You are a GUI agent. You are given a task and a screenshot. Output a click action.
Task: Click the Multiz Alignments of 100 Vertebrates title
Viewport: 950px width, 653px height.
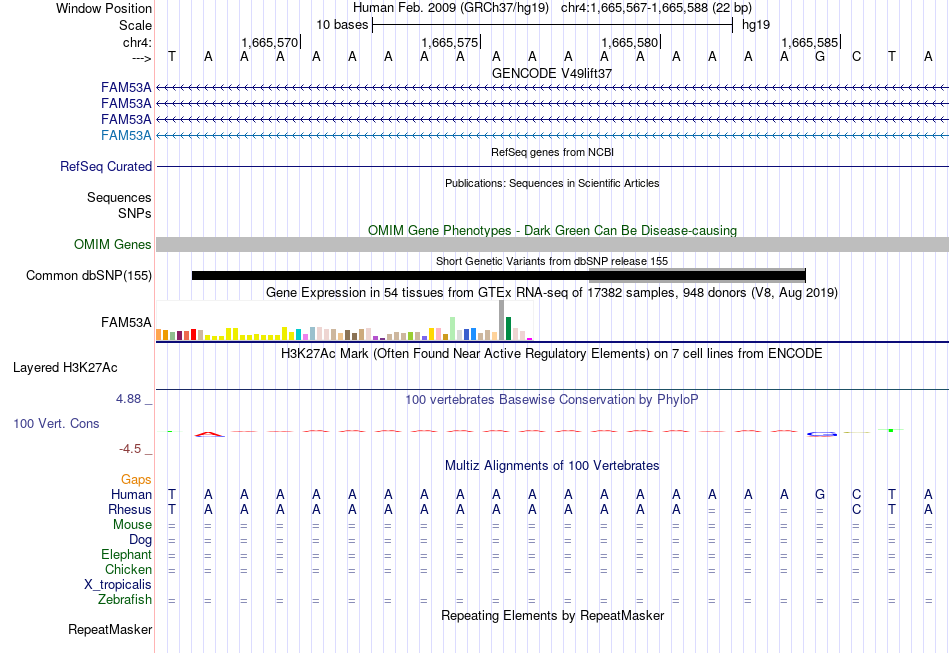(552, 465)
